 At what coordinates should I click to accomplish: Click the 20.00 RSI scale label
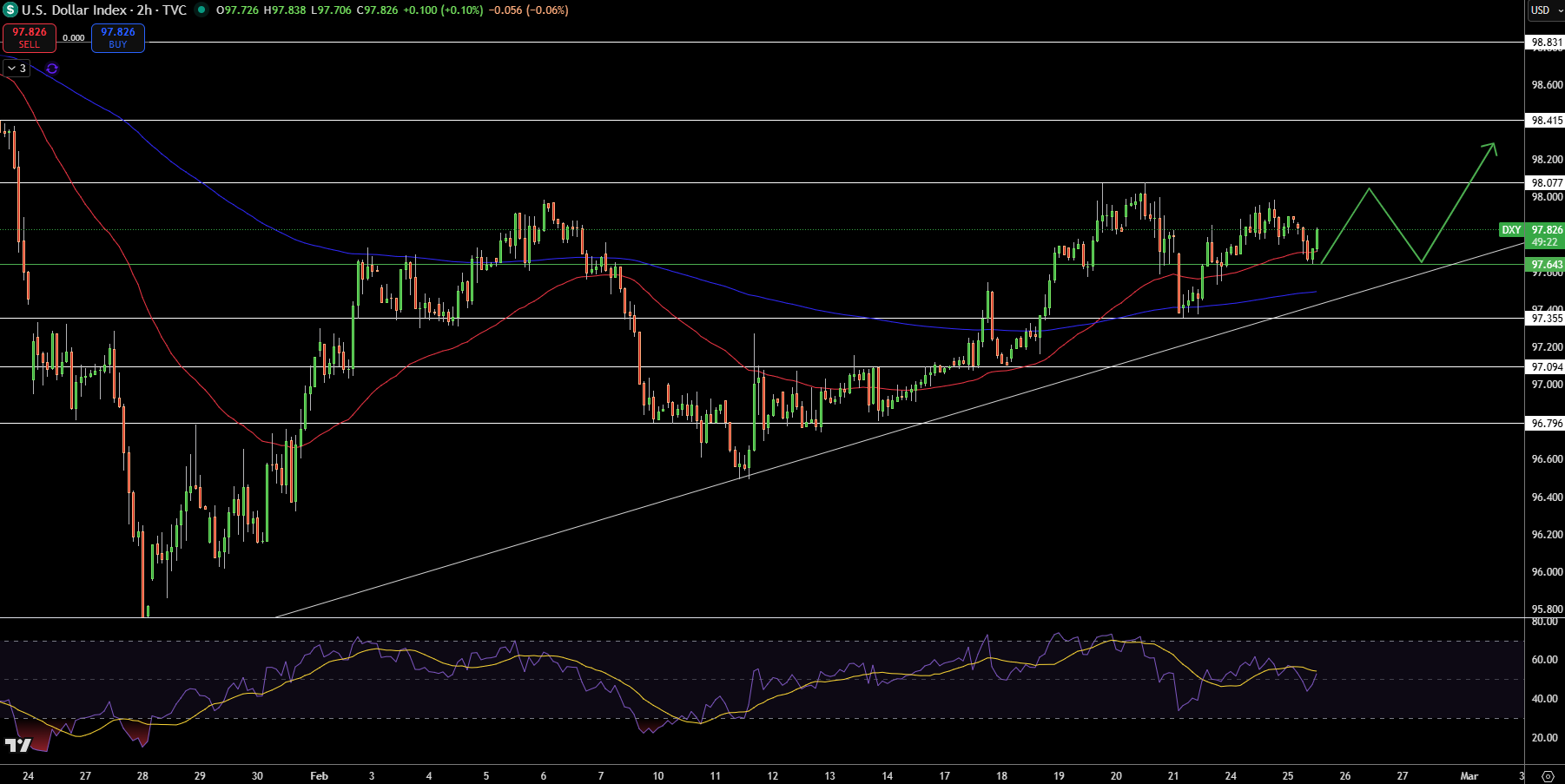(1544, 738)
